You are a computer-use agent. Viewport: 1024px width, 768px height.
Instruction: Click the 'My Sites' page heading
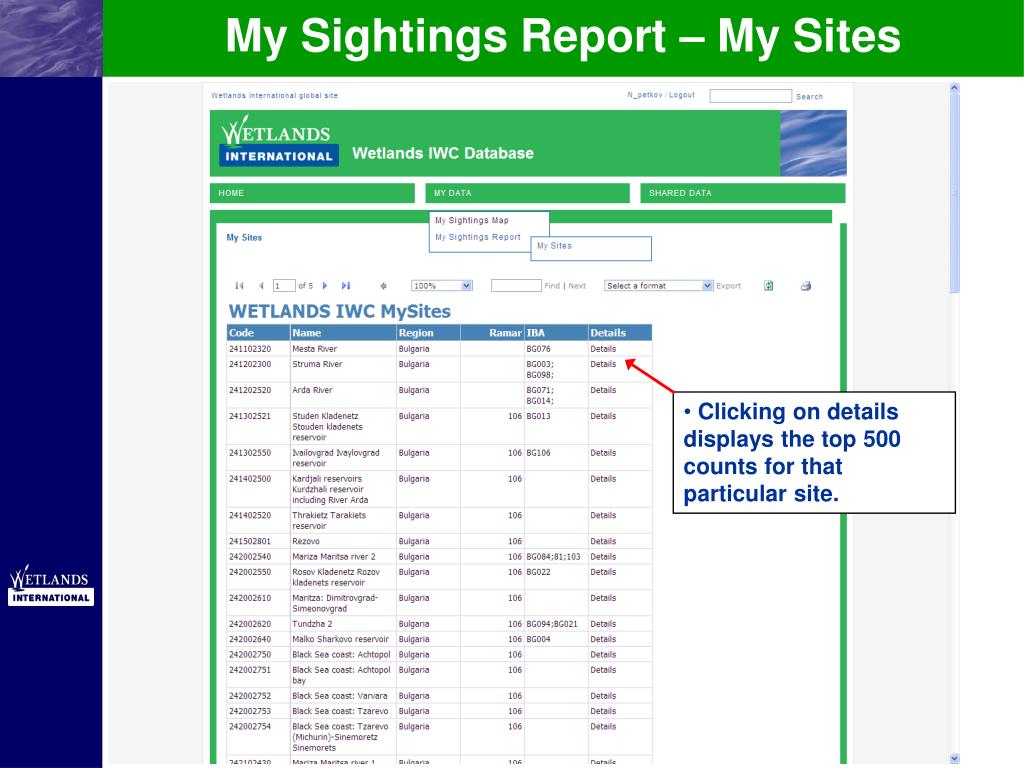[244, 237]
